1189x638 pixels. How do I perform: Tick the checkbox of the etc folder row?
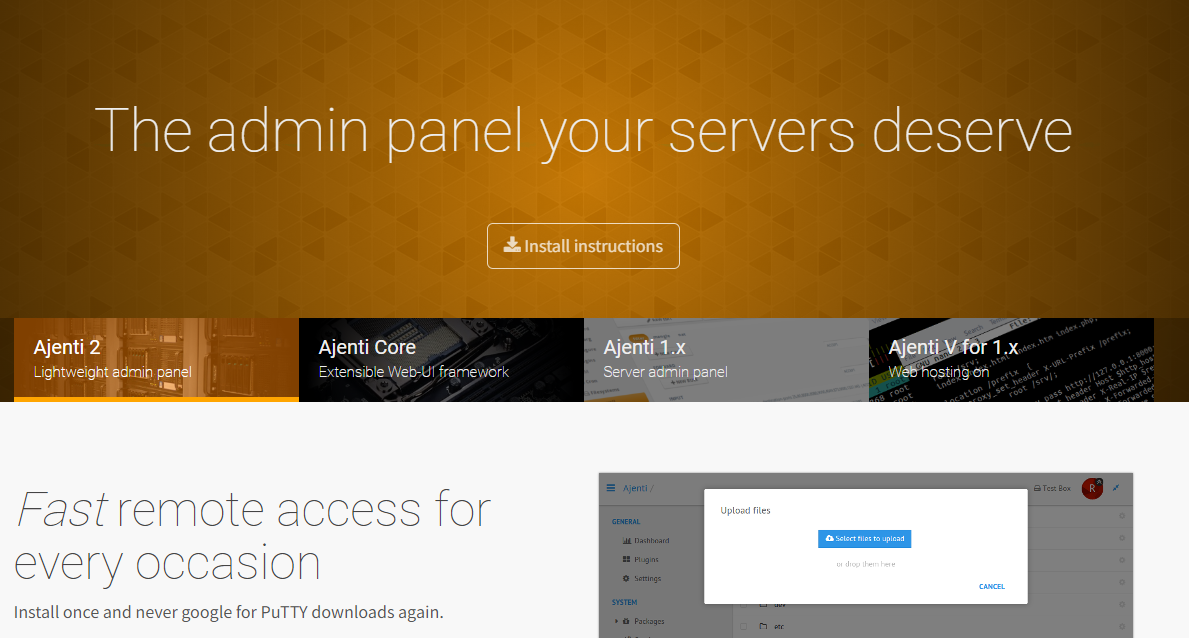coord(744,627)
